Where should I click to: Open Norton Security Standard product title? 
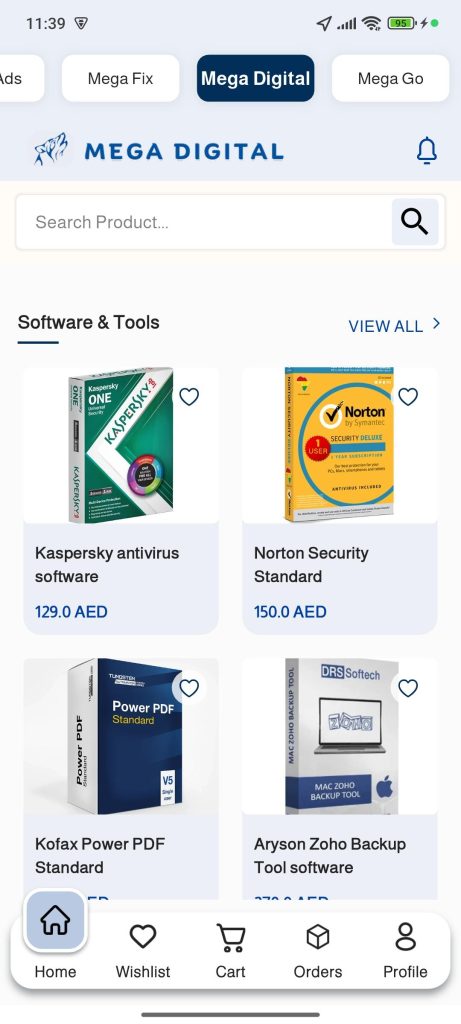[311, 564]
